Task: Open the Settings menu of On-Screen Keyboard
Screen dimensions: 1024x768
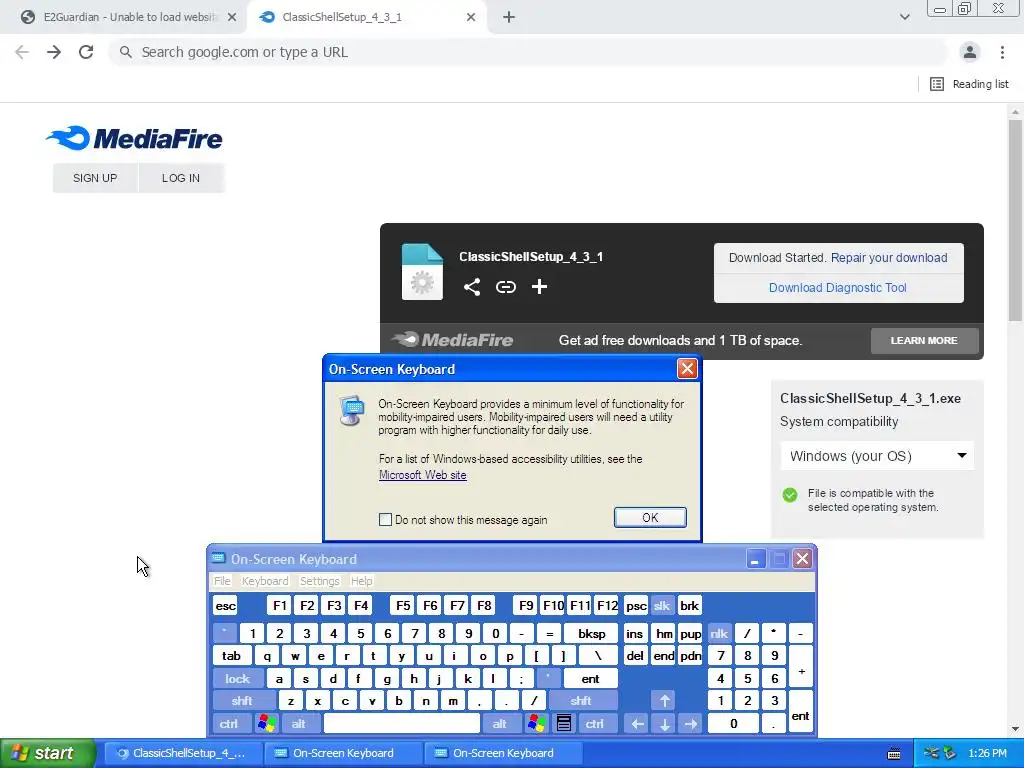Action: pos(319,581)
